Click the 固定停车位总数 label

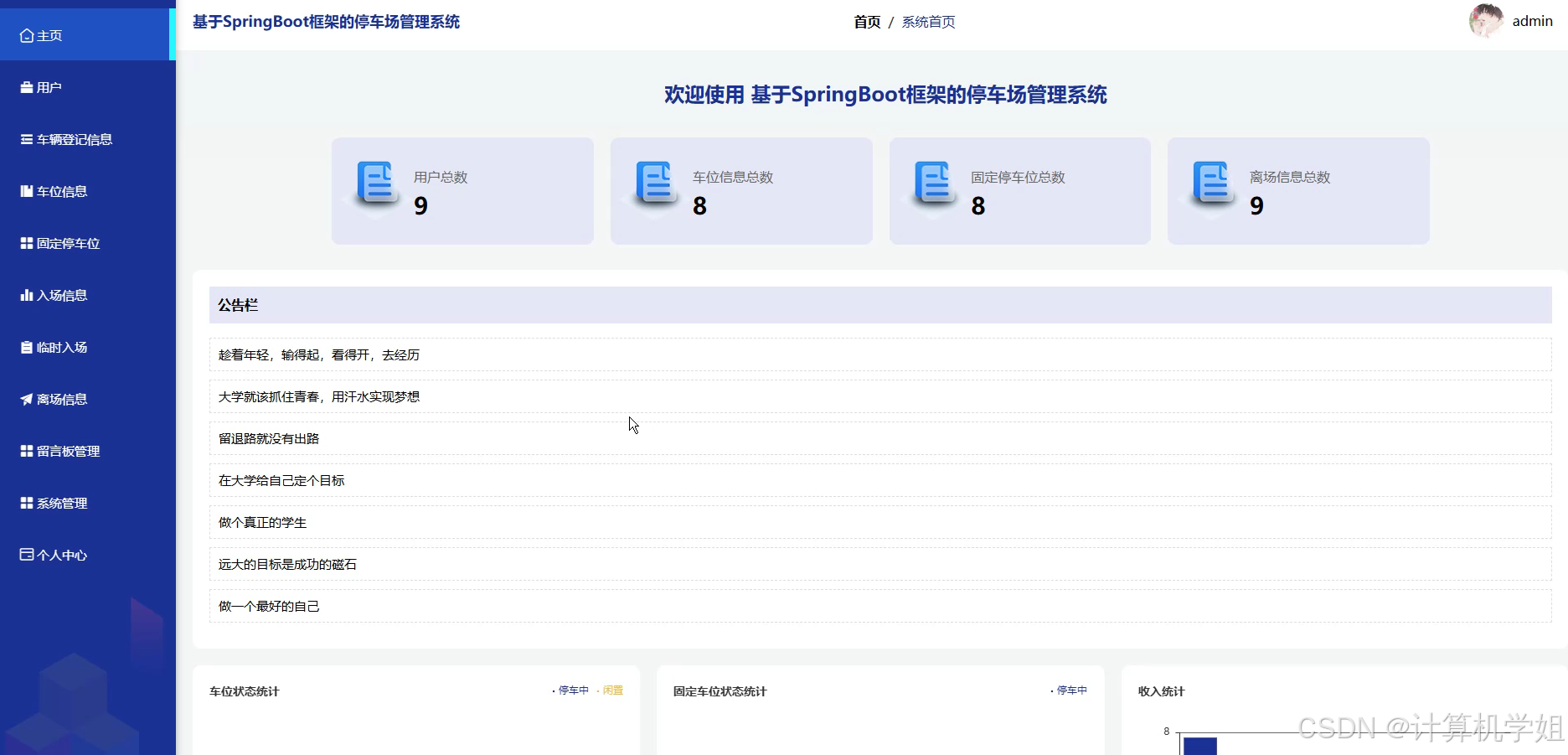click(x=1018, y=177)
